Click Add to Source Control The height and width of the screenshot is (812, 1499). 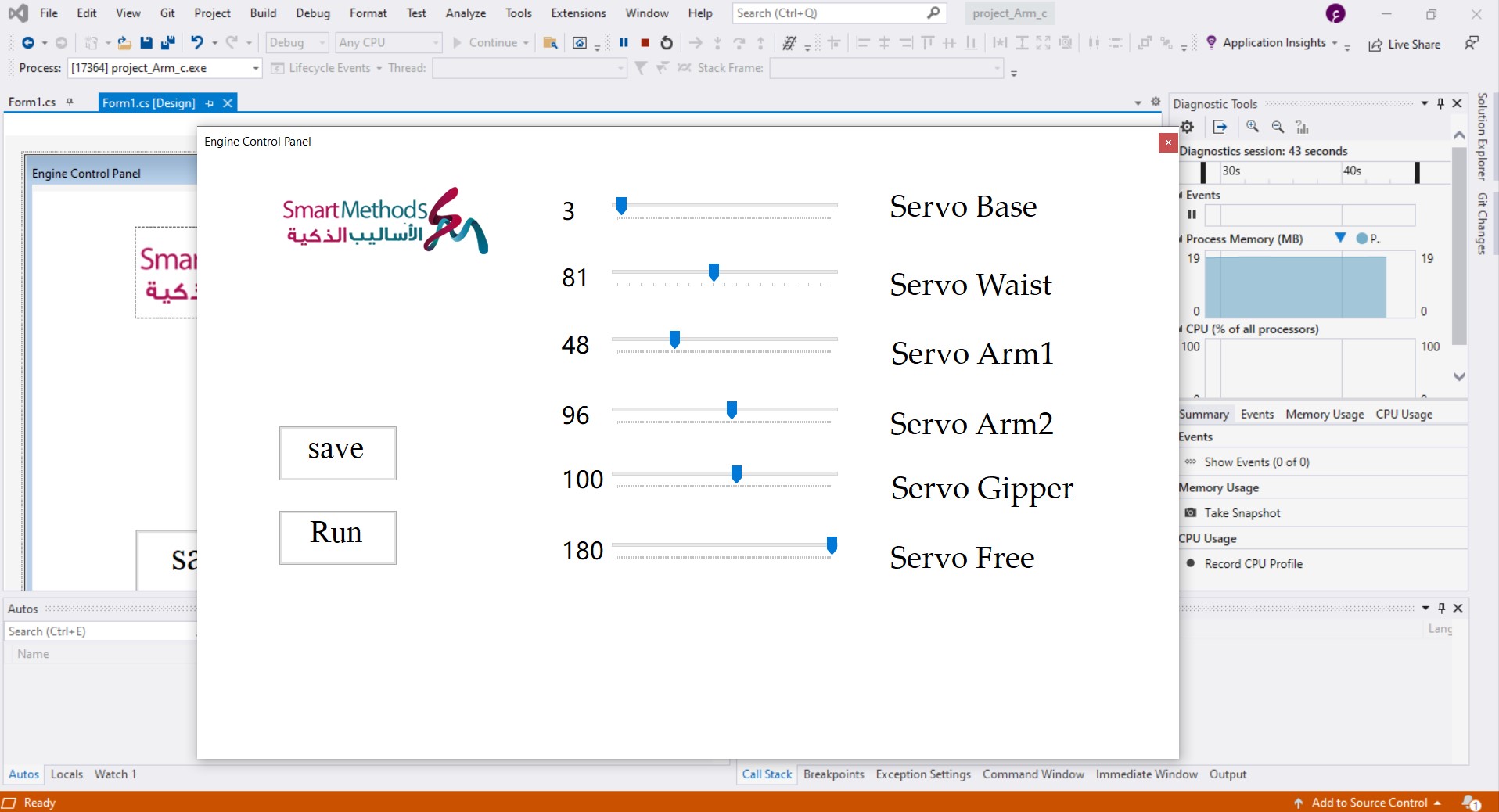[x=1369, y=803]
